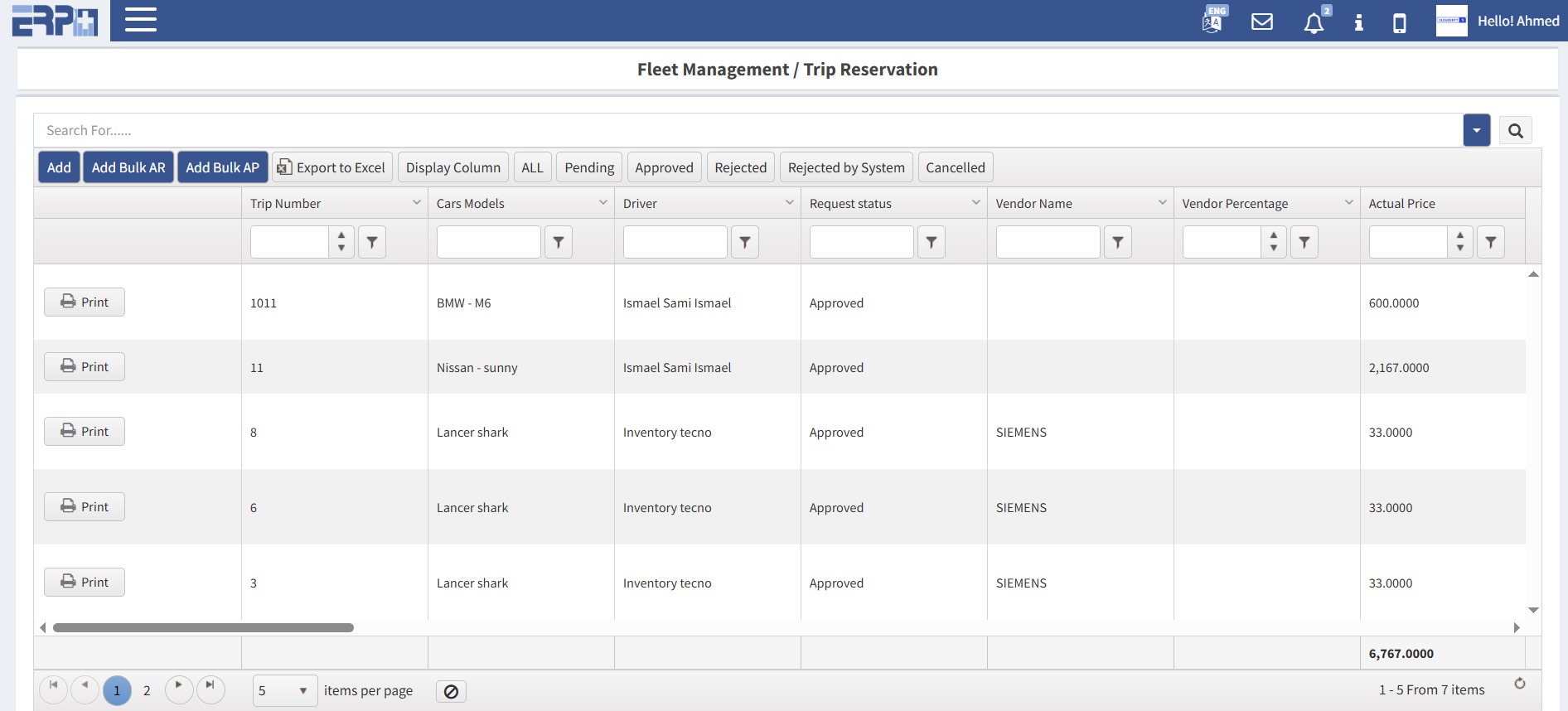View notifications via the bell icon

tap(1314, 22)
